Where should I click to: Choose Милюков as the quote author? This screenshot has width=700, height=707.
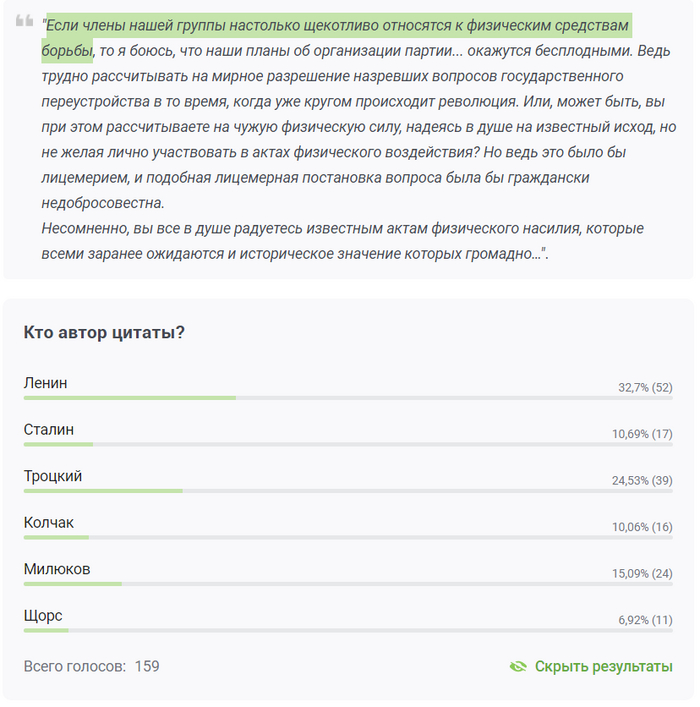(57, 569)
